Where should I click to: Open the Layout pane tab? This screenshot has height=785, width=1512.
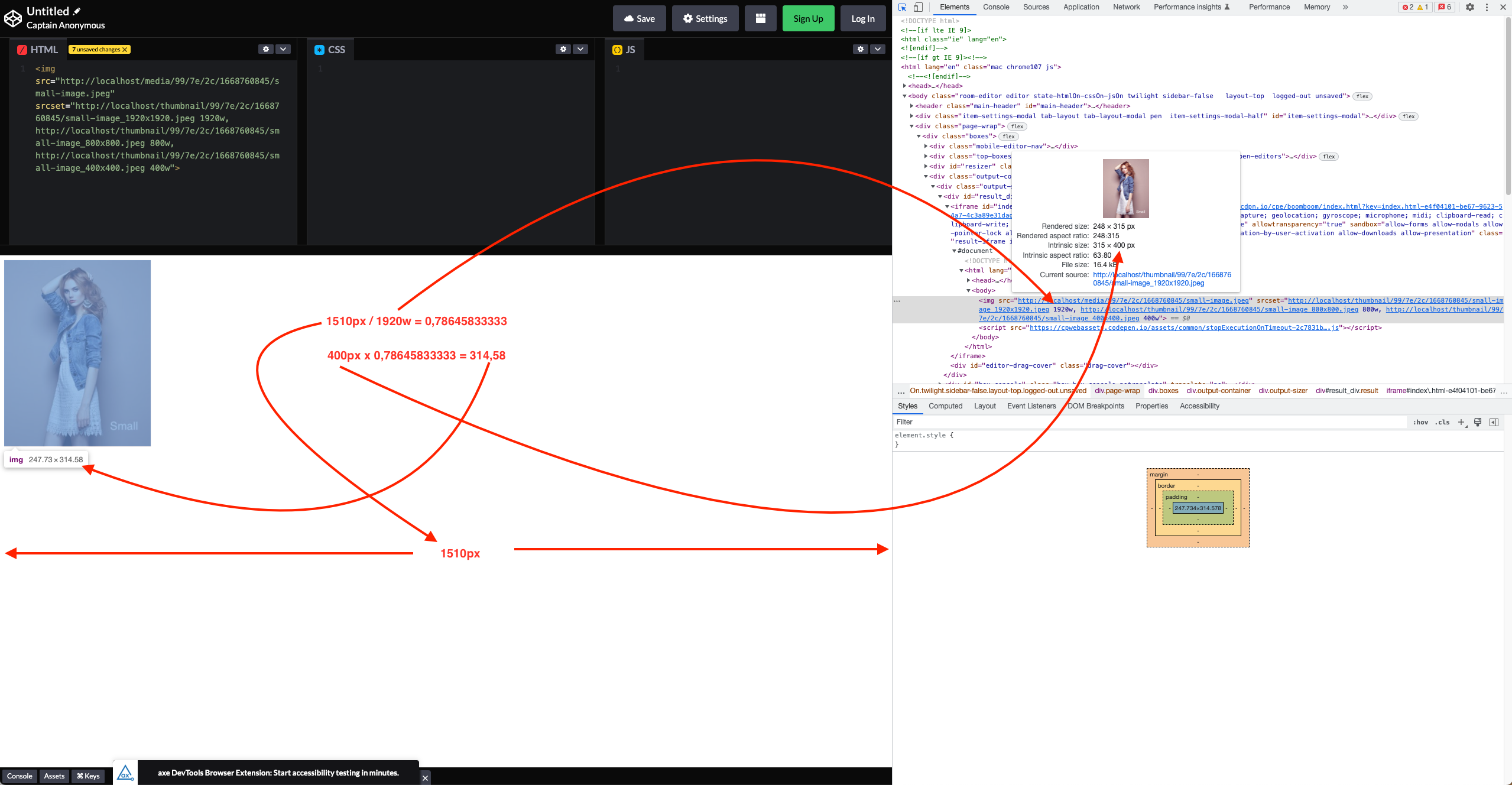[985, 406]
